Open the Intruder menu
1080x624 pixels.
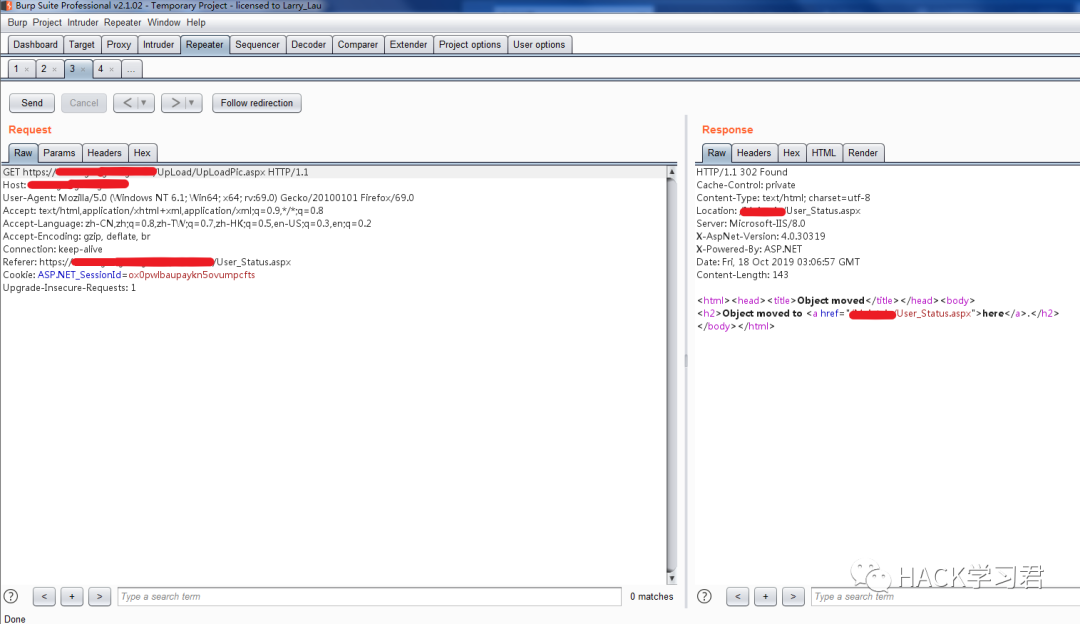[x=83, y=22]
